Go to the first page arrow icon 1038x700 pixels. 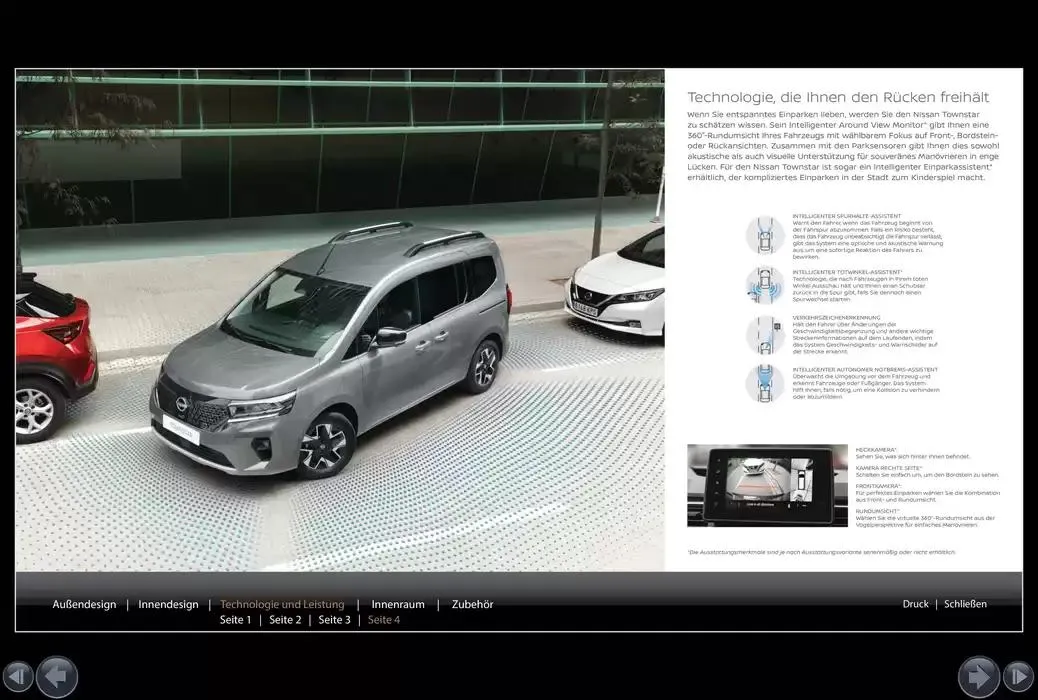point(18,676)
